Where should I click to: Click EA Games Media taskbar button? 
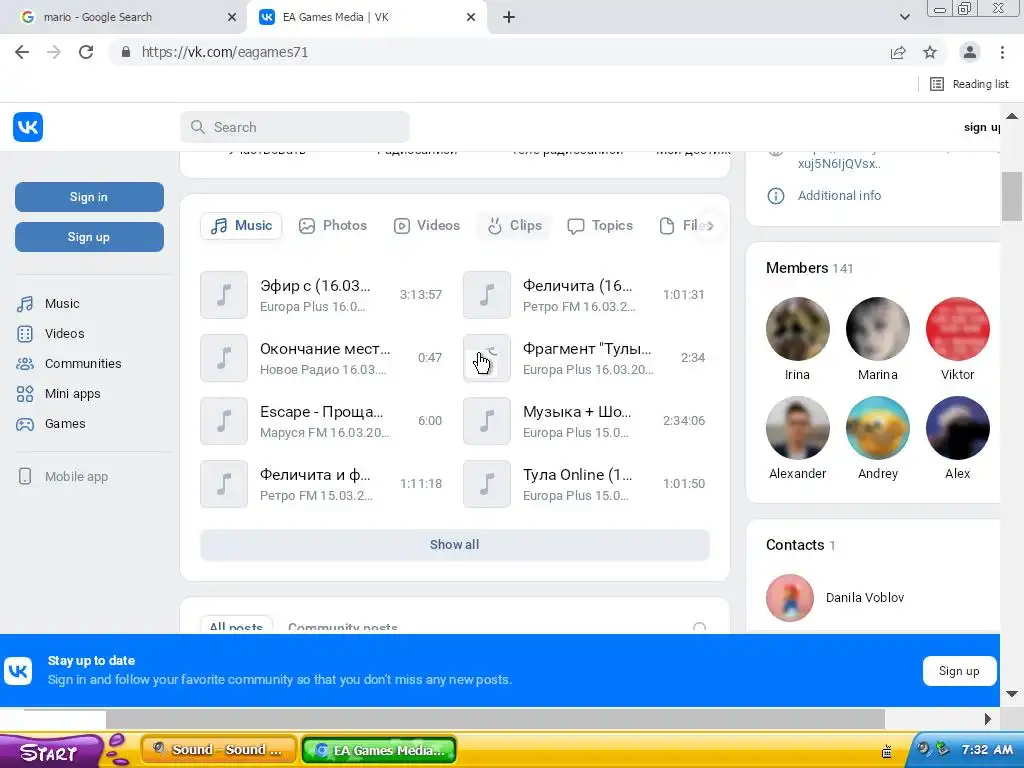tap(379, 750)
